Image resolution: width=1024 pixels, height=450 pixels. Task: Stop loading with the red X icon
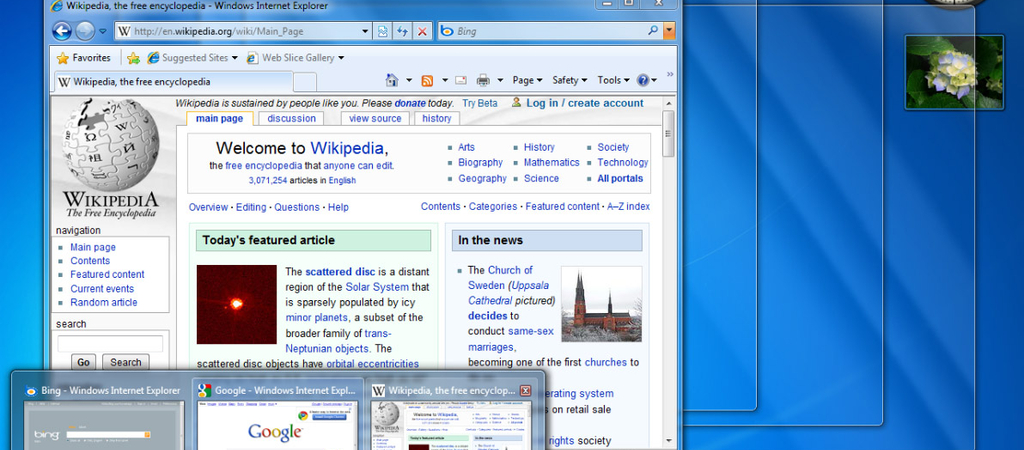[x=423, y=31]
